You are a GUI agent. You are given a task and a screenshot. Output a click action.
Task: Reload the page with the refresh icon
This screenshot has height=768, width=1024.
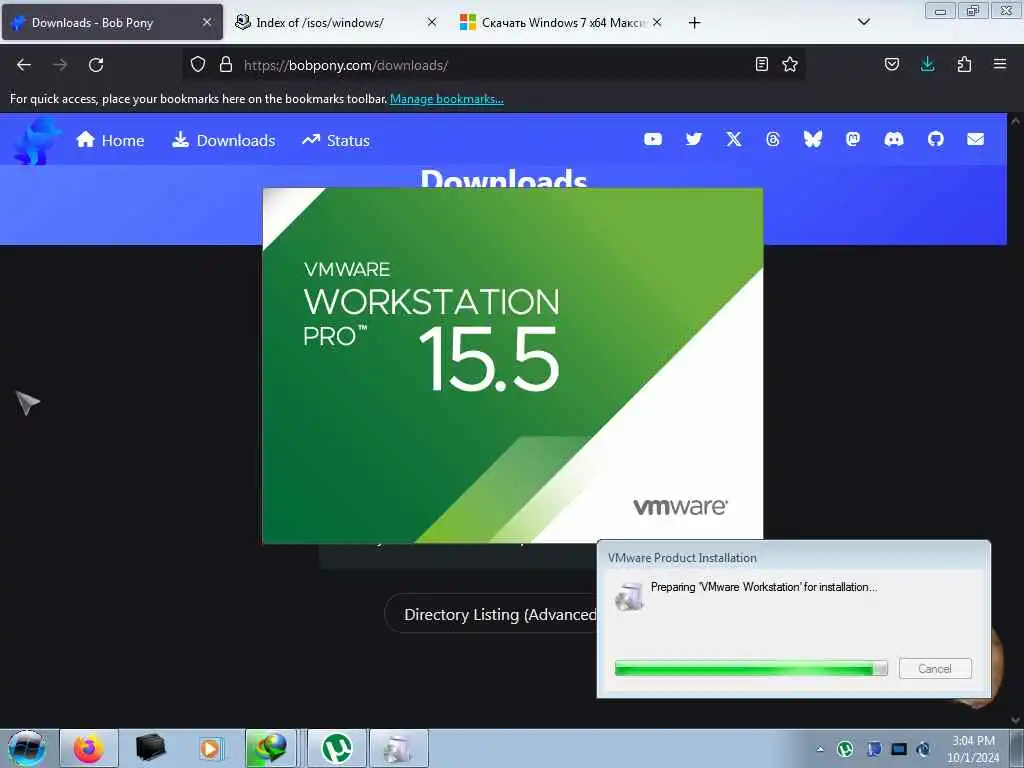[x=96, y=65]
